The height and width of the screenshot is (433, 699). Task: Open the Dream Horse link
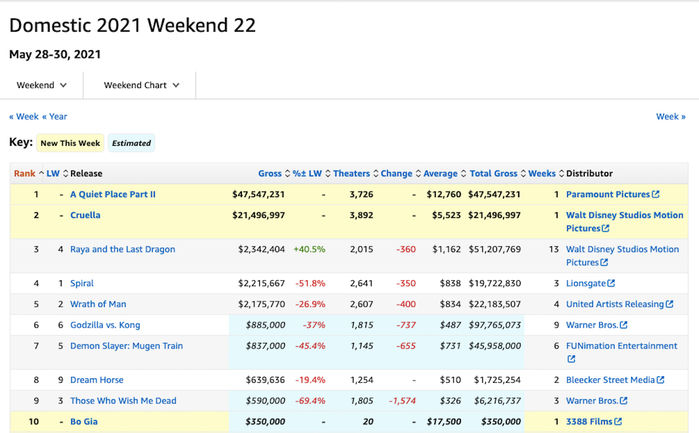coord(97,380)
